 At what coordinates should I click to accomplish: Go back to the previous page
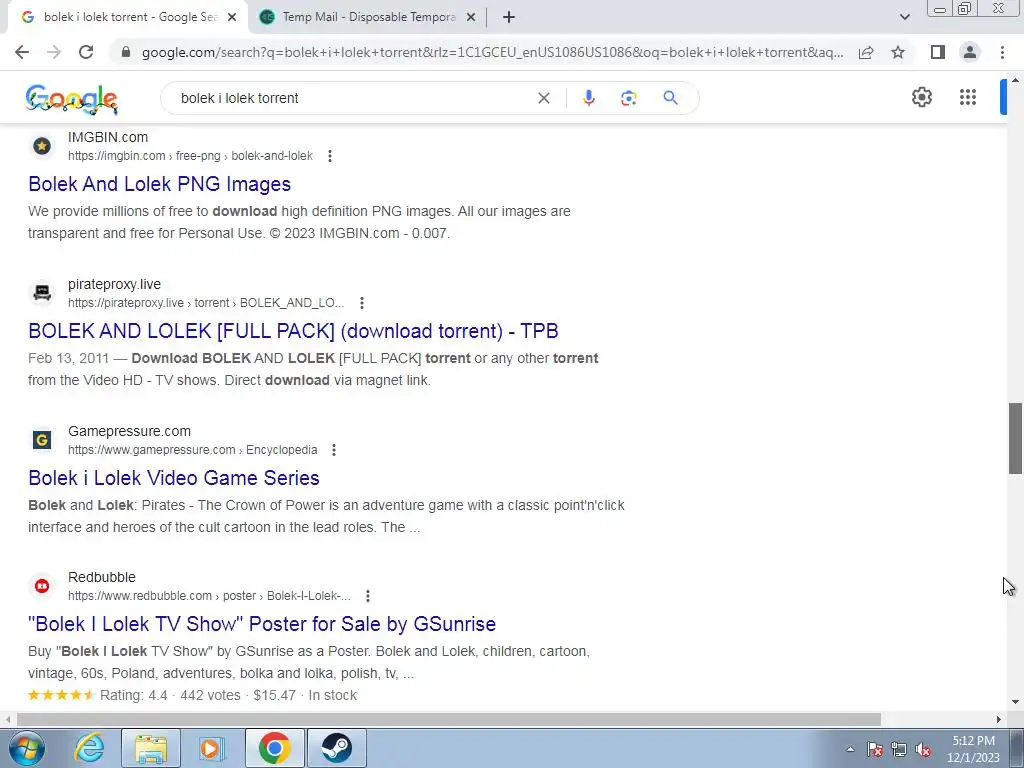pos(22,52)
